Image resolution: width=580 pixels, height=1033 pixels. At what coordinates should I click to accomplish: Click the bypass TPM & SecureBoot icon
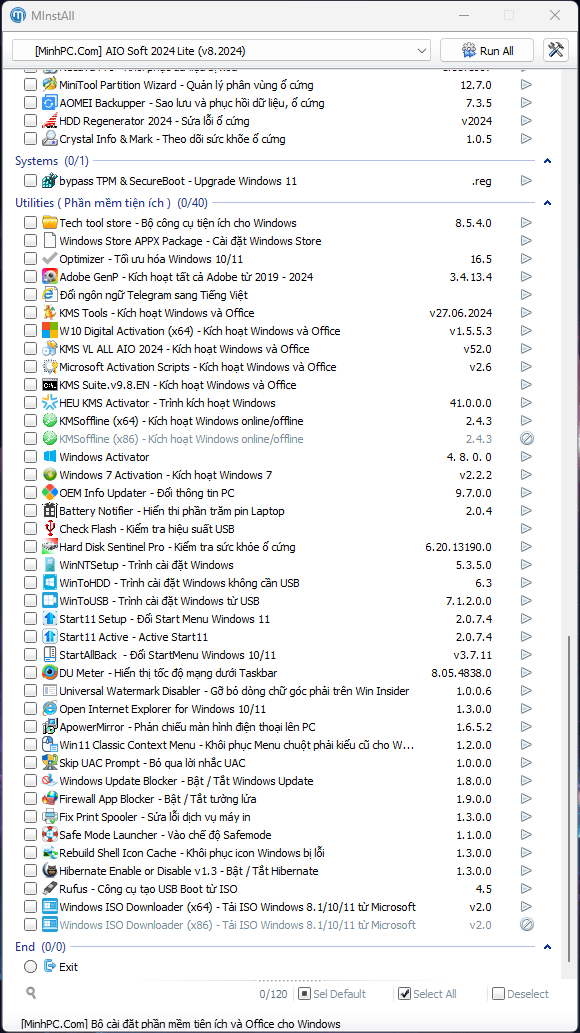pyautogui.click(x=49, y=181)
